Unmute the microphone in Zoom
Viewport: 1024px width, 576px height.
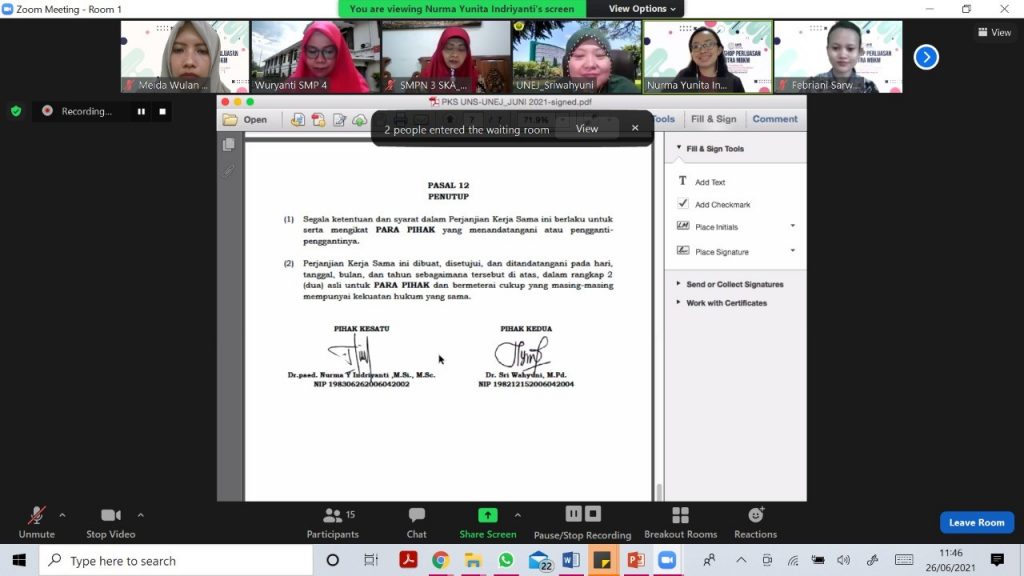[37, 522]
